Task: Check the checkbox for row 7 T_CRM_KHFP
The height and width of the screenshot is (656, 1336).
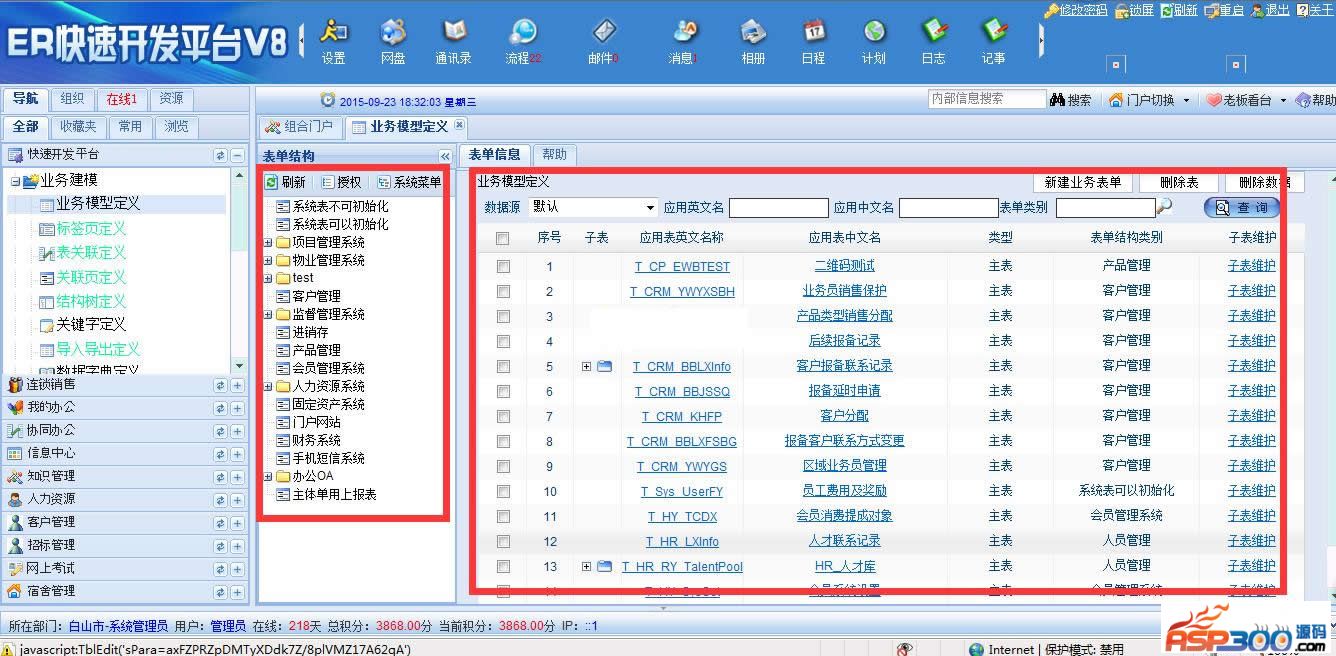Action: point(503,416)
